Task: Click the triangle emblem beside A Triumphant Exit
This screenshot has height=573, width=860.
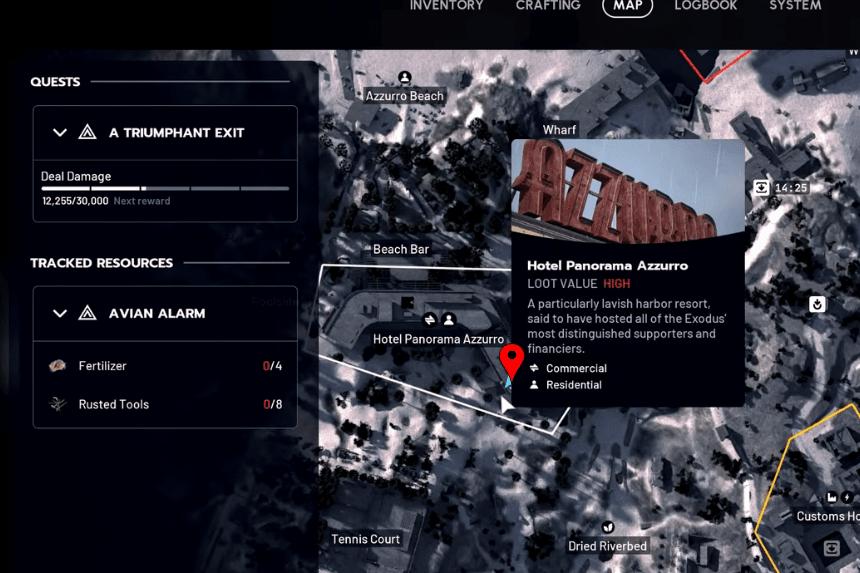Action: (x=87, y=132)
